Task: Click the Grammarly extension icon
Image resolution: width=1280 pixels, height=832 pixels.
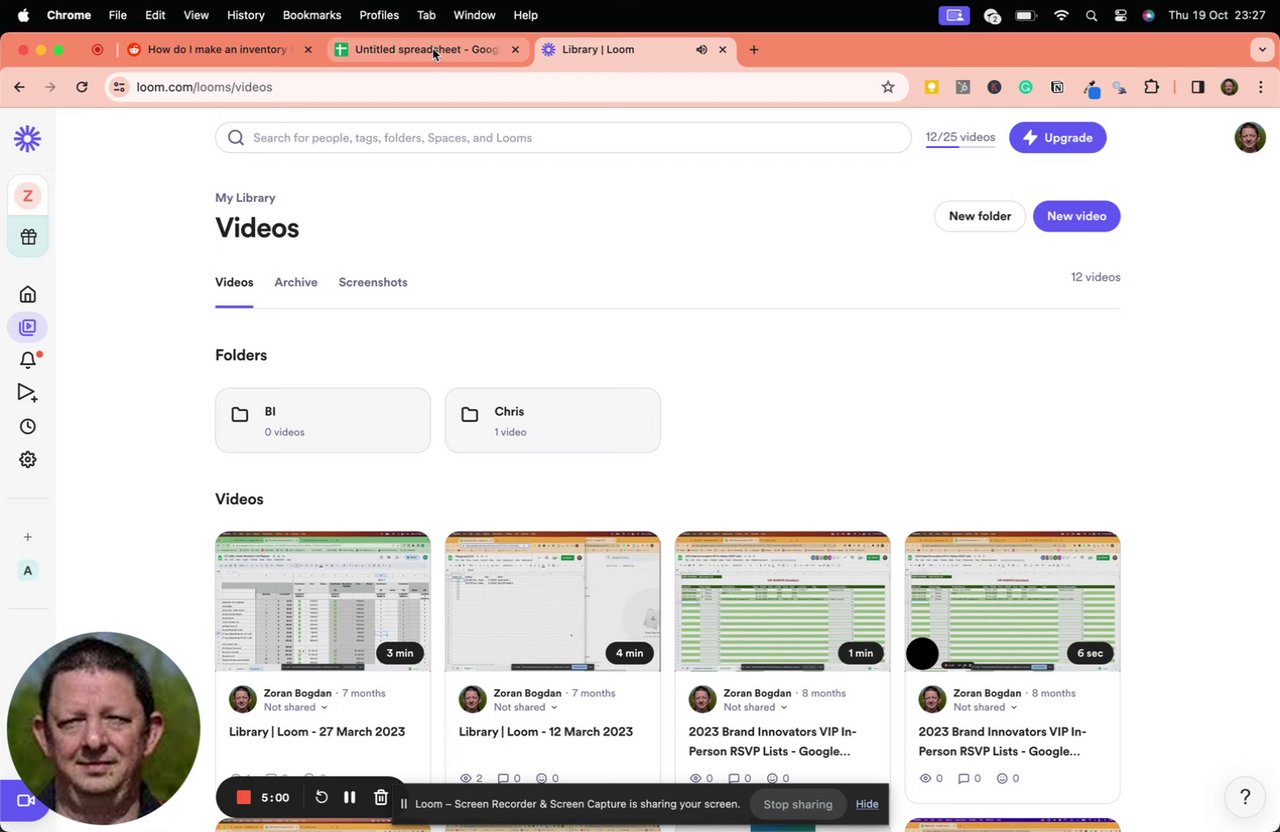Action: tap(1026, 87)
